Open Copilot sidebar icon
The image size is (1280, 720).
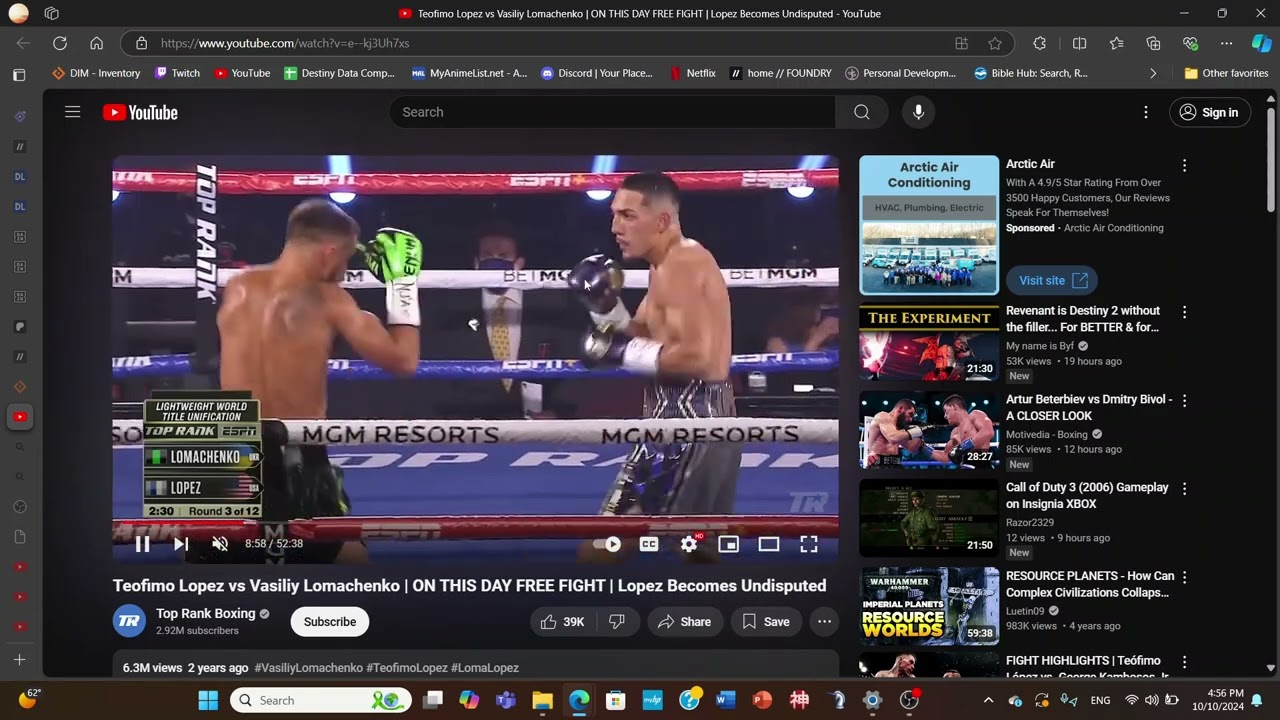pyautogui.click(x=1262, y=43)
